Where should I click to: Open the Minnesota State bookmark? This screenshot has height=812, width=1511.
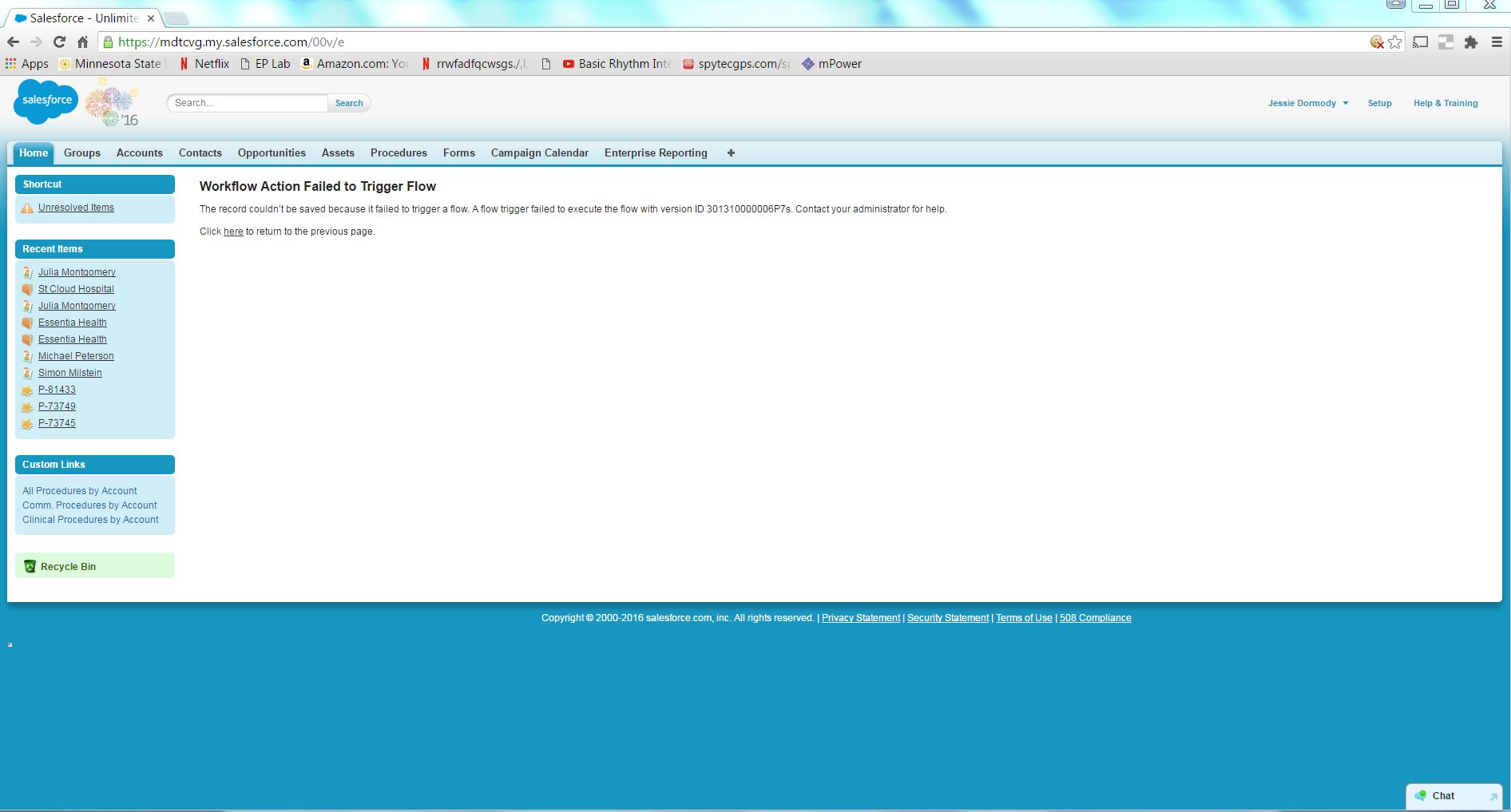[112, 64]
